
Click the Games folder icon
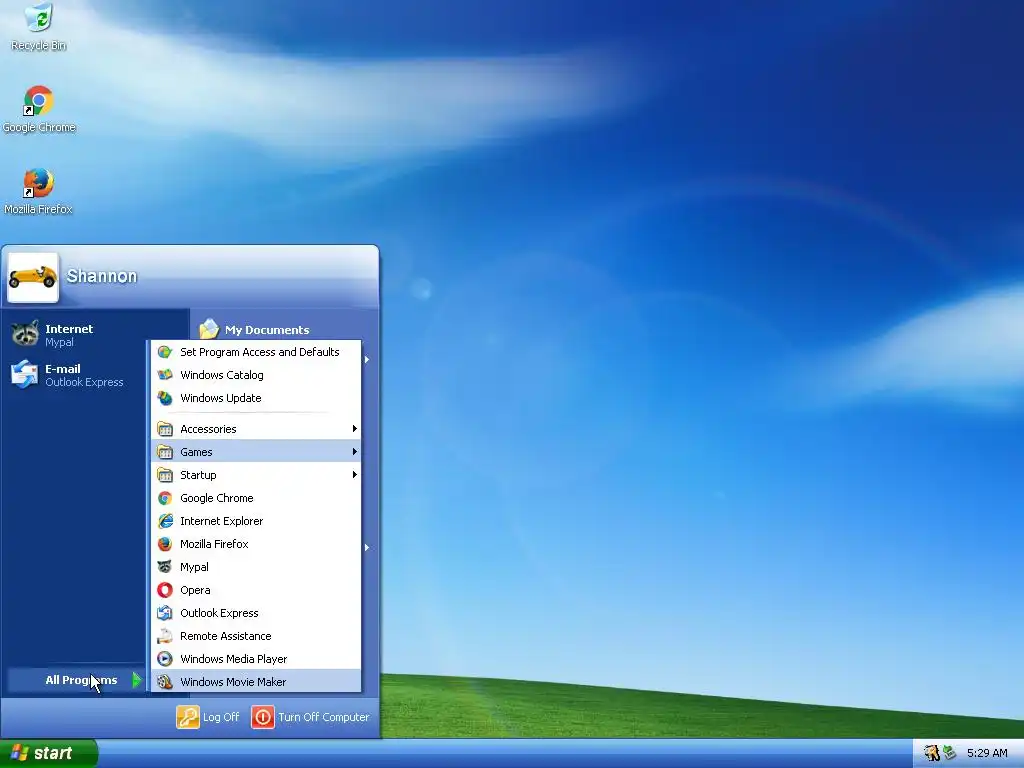(165, 452)
